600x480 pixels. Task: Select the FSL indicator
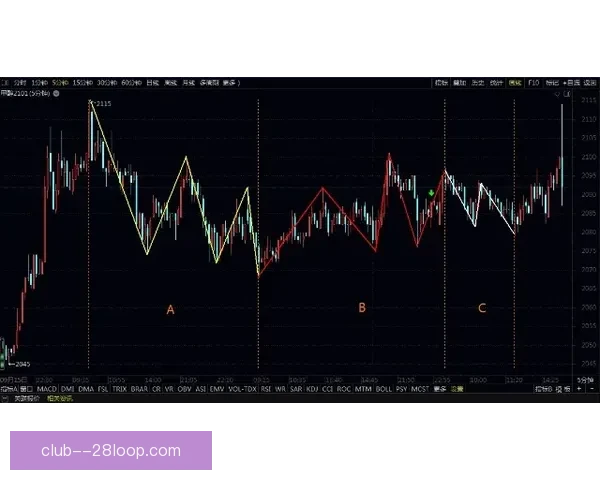point(103,389)
